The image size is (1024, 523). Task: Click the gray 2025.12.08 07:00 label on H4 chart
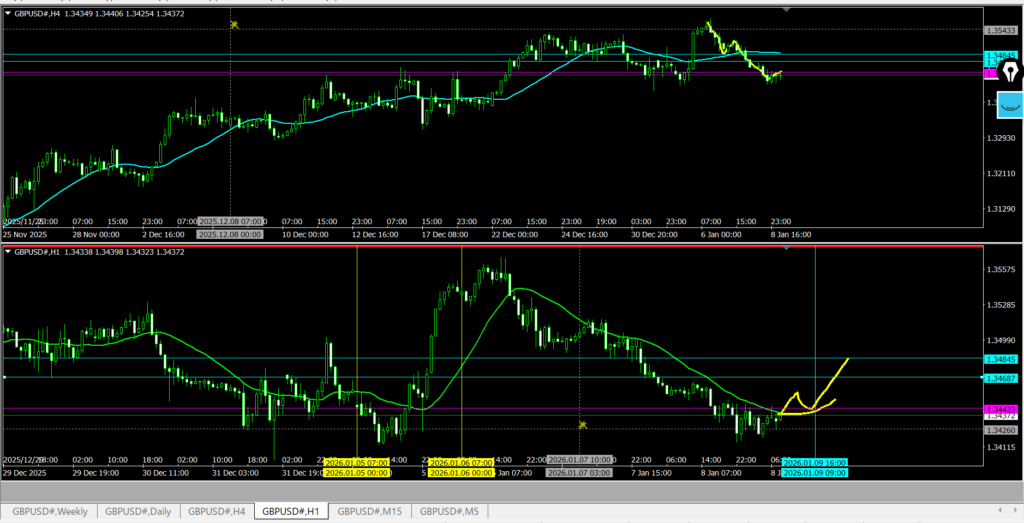pyautogui.click(x=230, y=221)
